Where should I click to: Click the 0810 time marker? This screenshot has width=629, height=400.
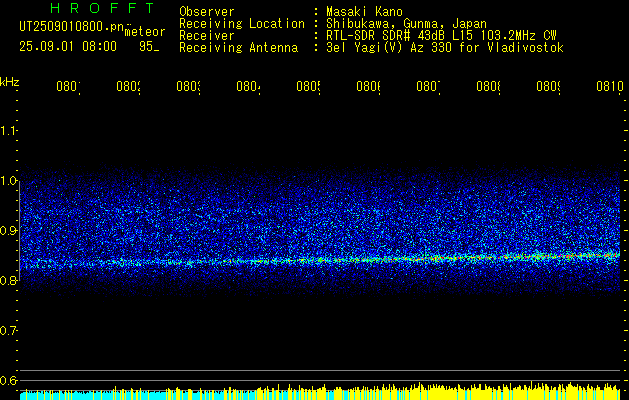(610, 86)
